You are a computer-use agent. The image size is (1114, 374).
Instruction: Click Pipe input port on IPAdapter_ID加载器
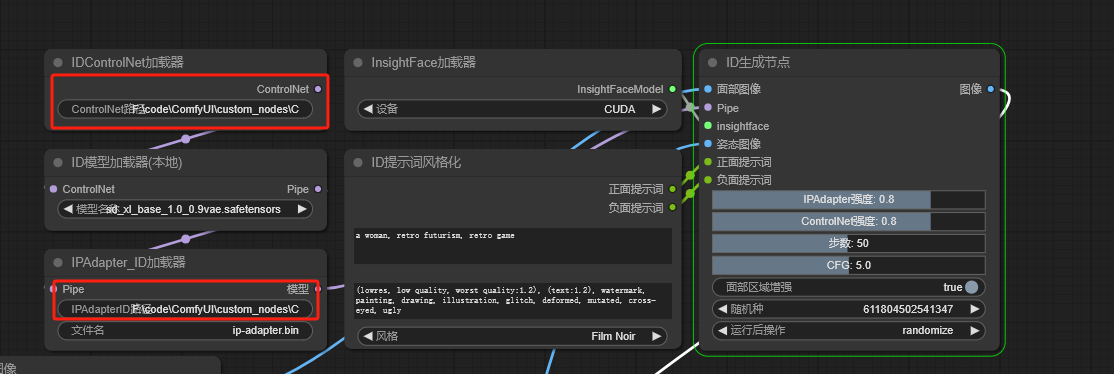(53, 289)
